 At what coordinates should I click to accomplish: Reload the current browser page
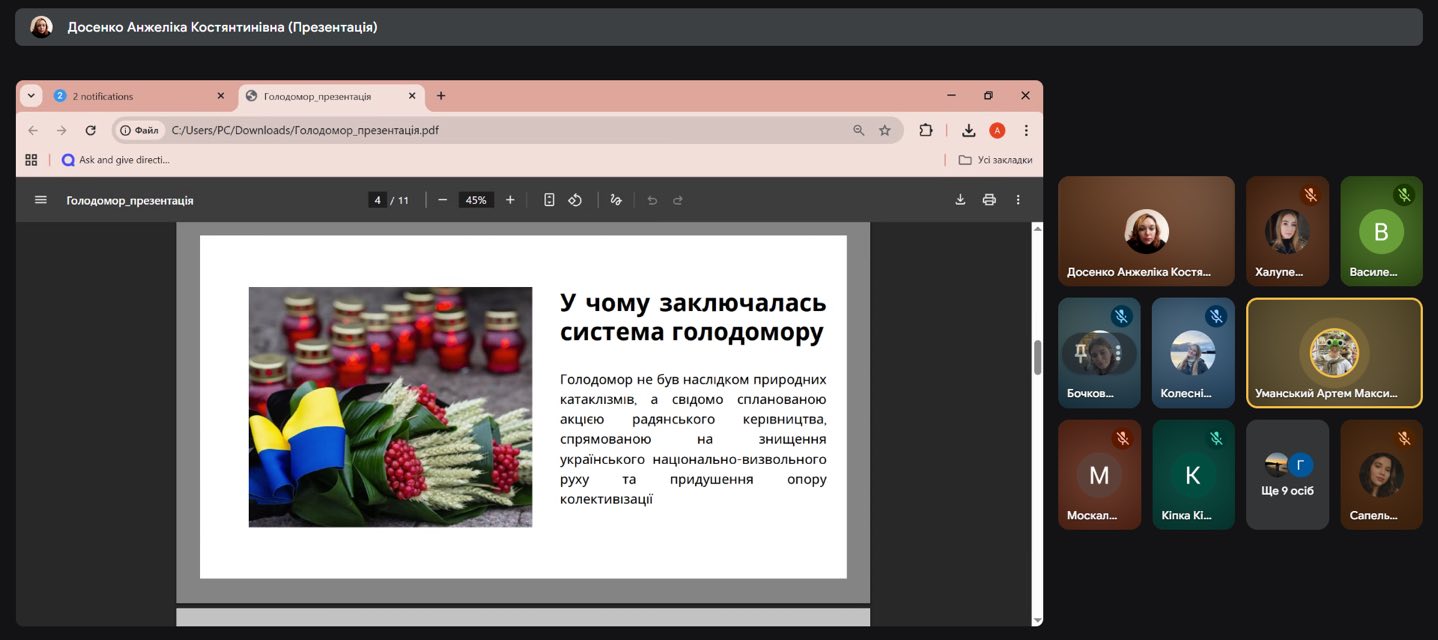91,130
